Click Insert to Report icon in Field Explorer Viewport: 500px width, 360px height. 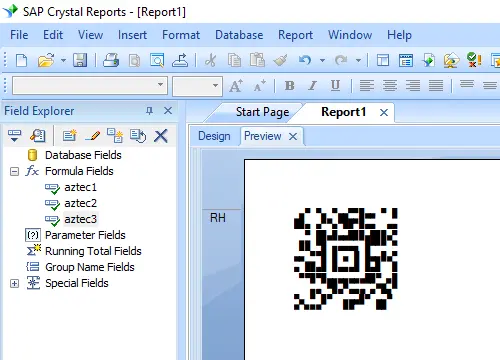(x=14, y=136)
